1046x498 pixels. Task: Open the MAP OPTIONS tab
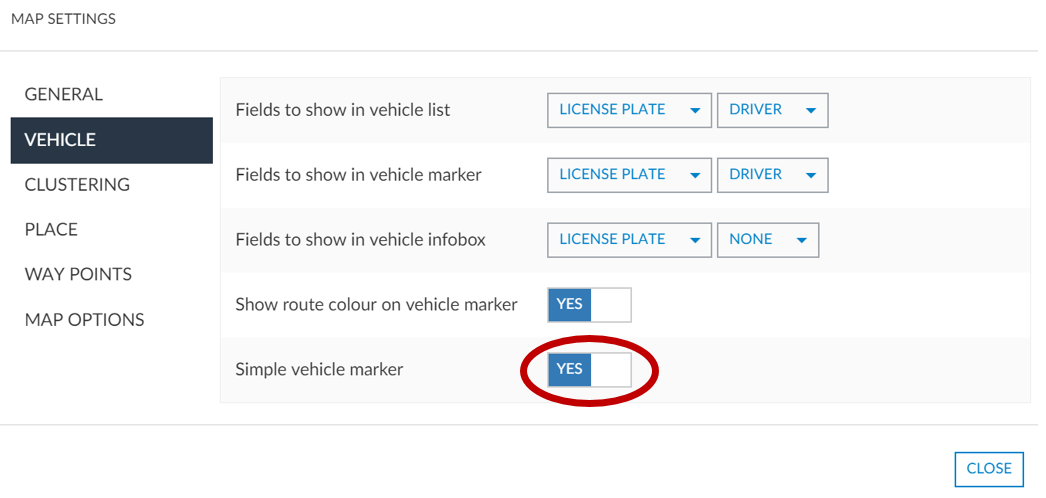click(84, 320)
